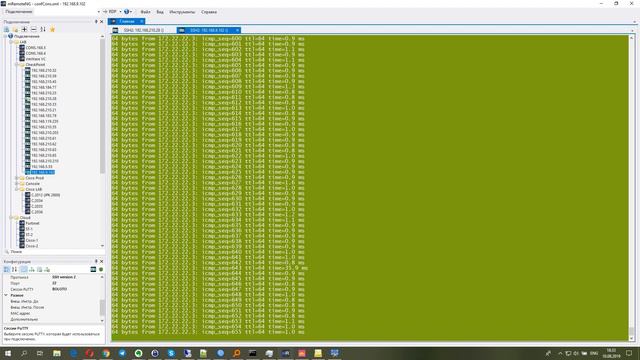Viewport: 640px width, 360px height.
Task: Open the quick connect address dropdown arrow
Action: coord(98,12)
